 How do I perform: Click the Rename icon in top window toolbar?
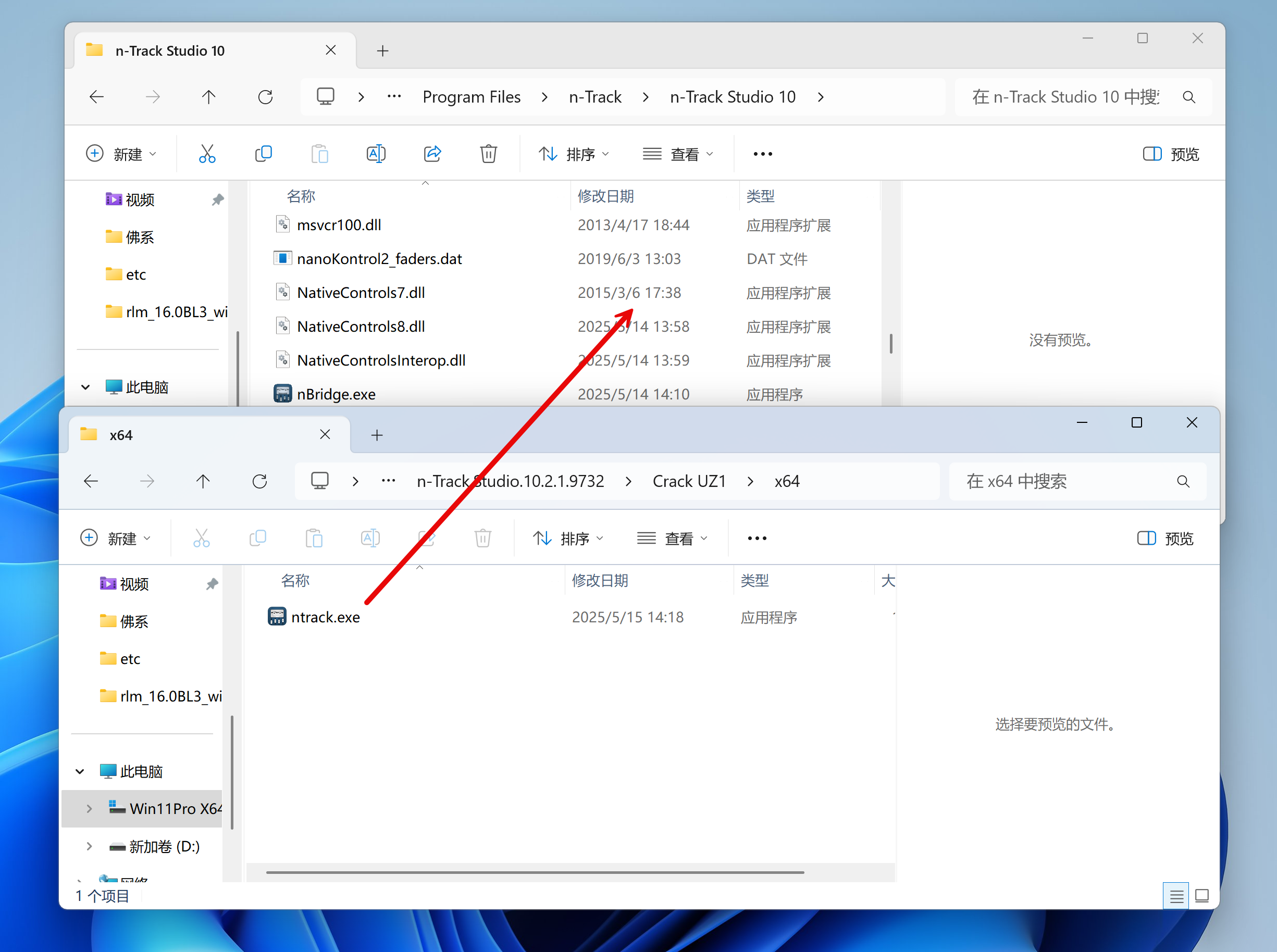pyautogui.click(x=376, y=154)
